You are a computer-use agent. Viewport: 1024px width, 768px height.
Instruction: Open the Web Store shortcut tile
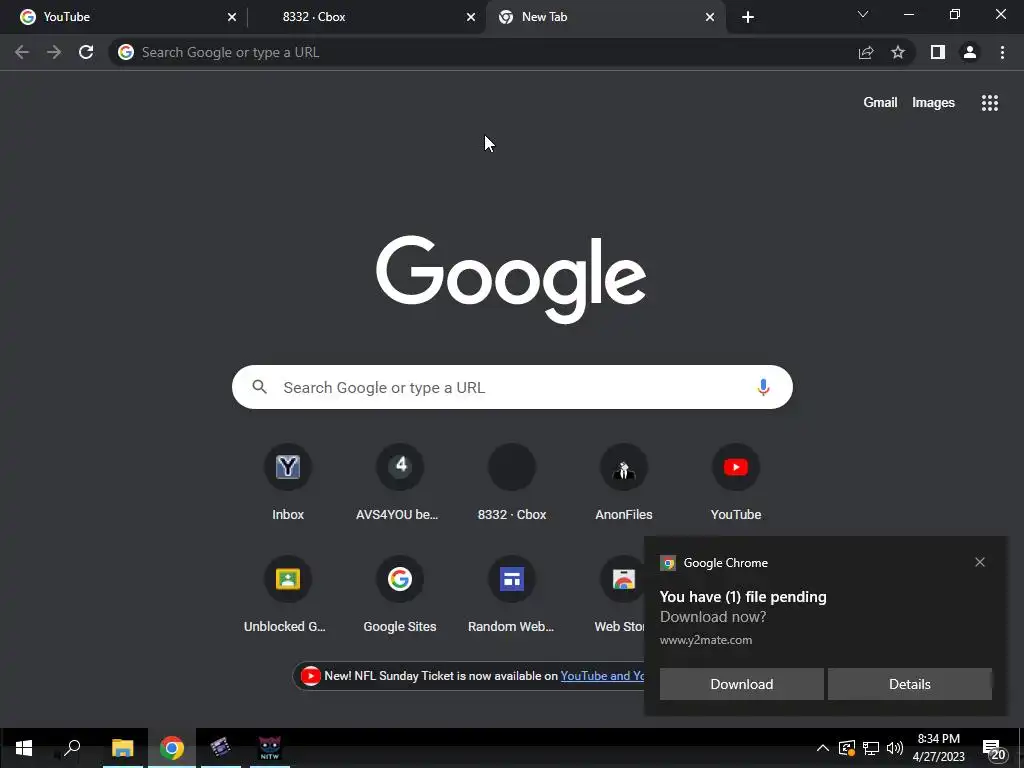pos(620,593)
